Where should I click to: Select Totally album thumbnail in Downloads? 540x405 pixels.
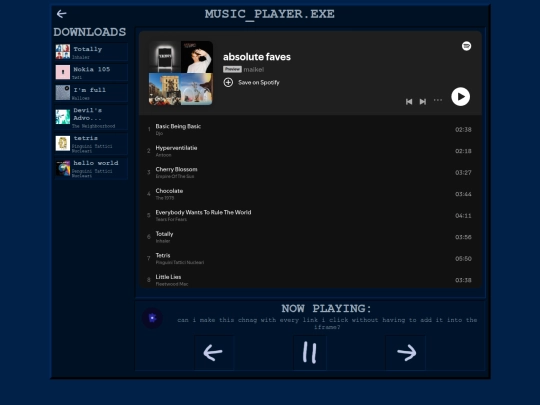point(63,52)
